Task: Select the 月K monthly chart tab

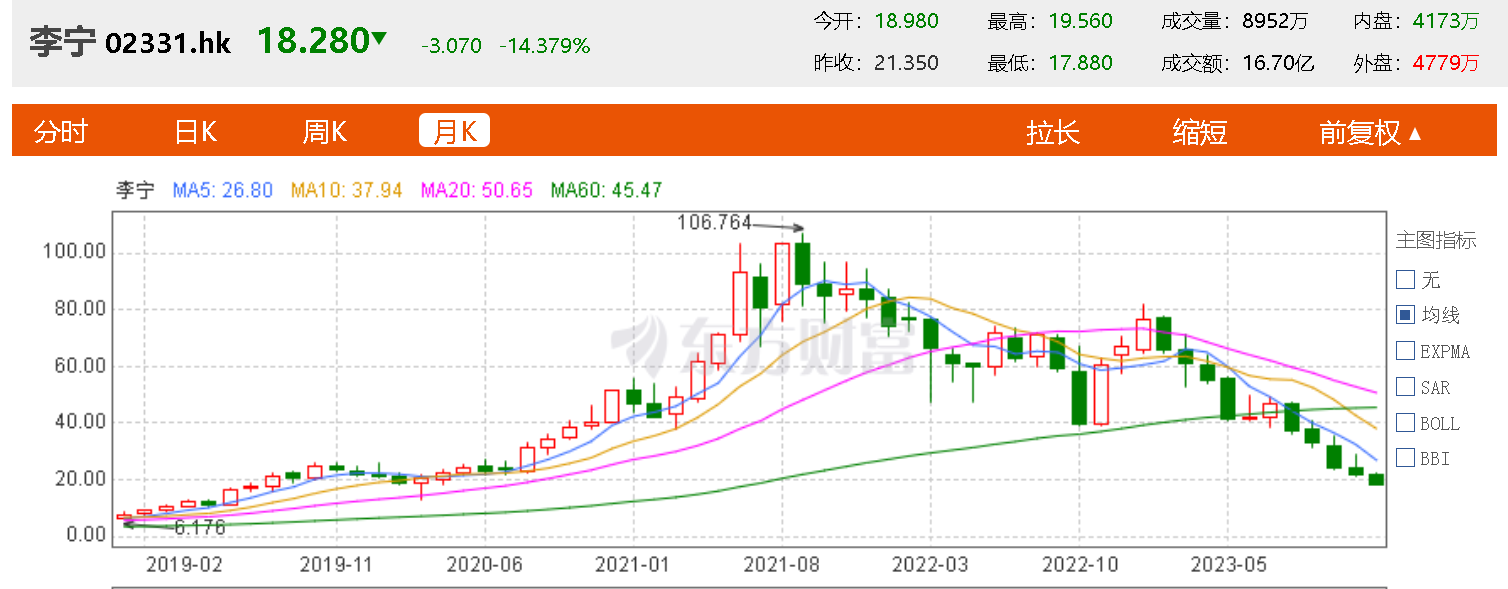Action: (455, 131)
